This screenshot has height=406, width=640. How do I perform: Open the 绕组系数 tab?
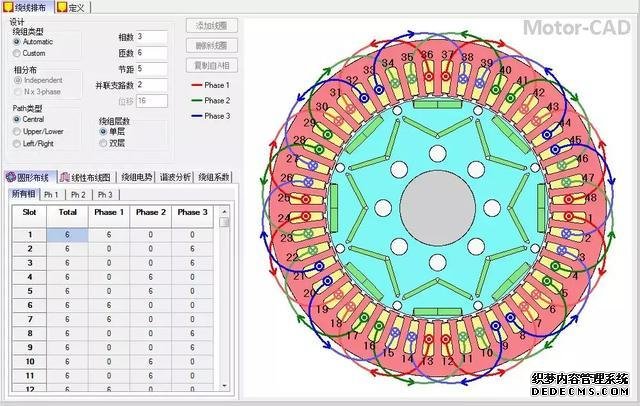tap(215, 177)
